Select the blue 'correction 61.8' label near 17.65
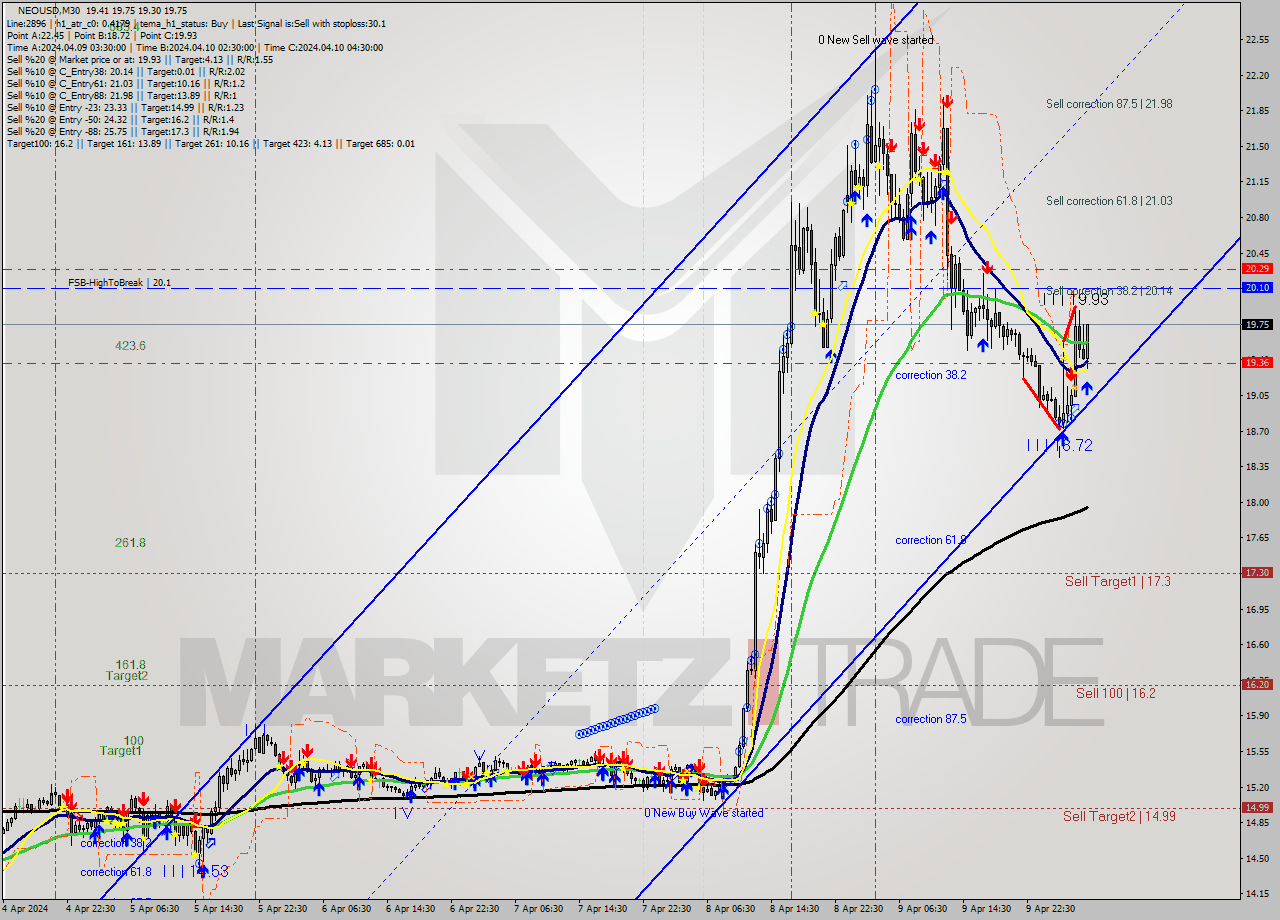This screenshot has width=1280, height=920. [931, 540]
